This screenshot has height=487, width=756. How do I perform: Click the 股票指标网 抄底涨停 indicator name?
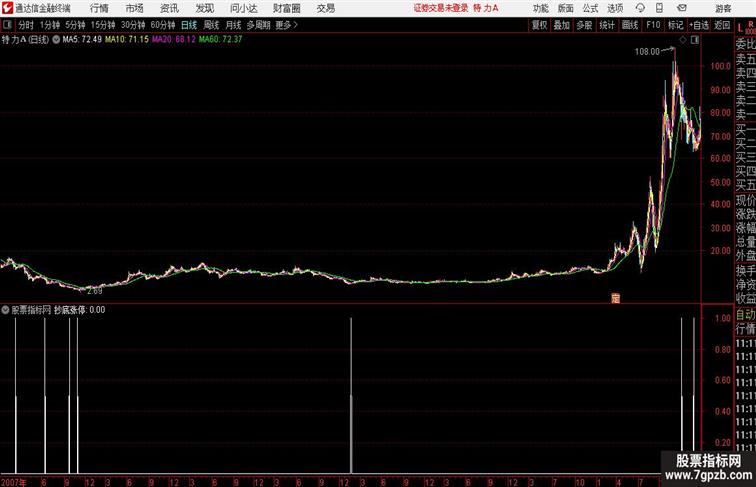[49, 310]
